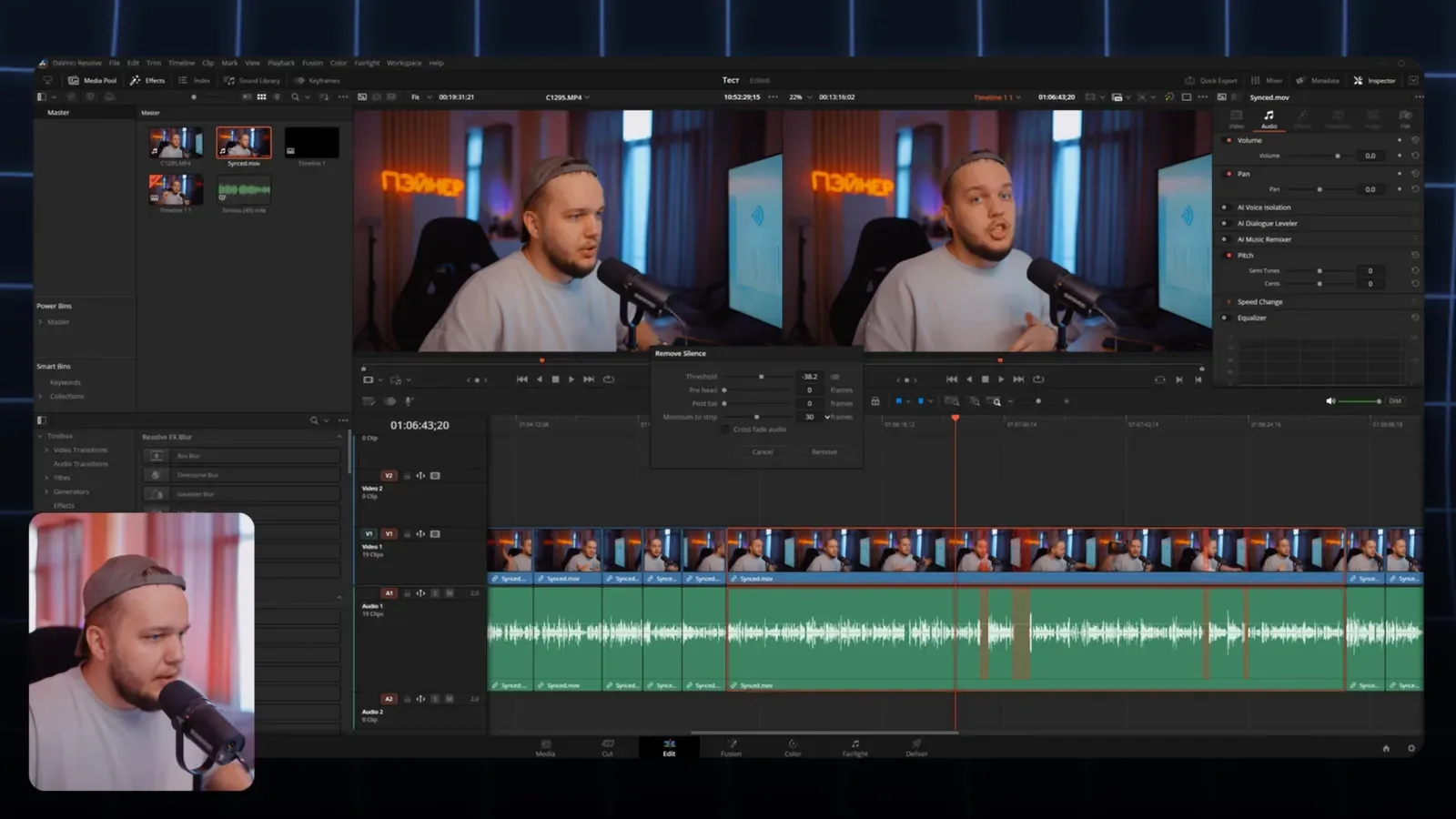The width and height of the screenshot is (1456, 819).
Task: Switch media pool to thumbnail view icon
Action: (261, 96)
